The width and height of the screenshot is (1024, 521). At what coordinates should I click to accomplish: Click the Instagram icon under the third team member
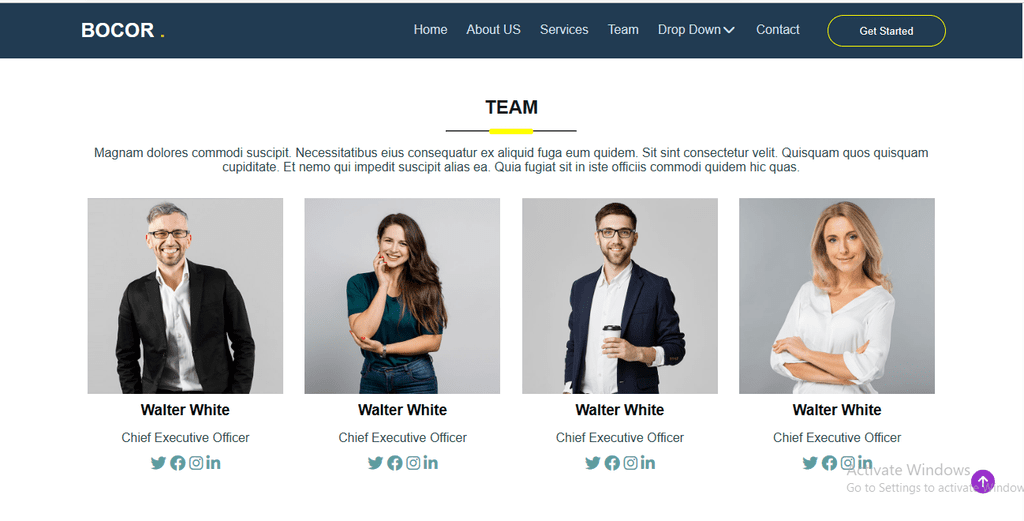pyautogui.click(x=630, y=463)
